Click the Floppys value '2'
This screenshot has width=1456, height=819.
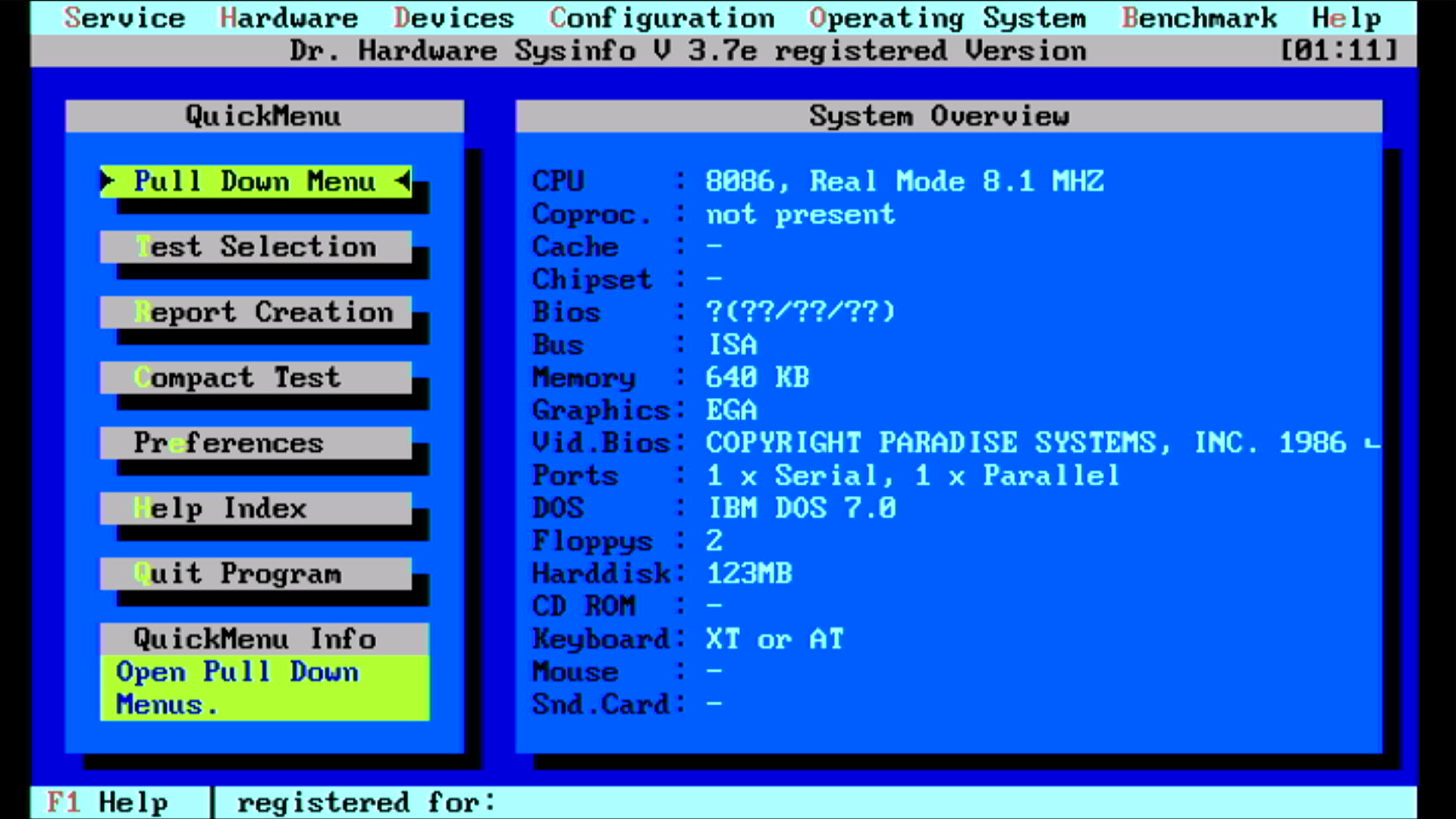(x=714, y=541)
